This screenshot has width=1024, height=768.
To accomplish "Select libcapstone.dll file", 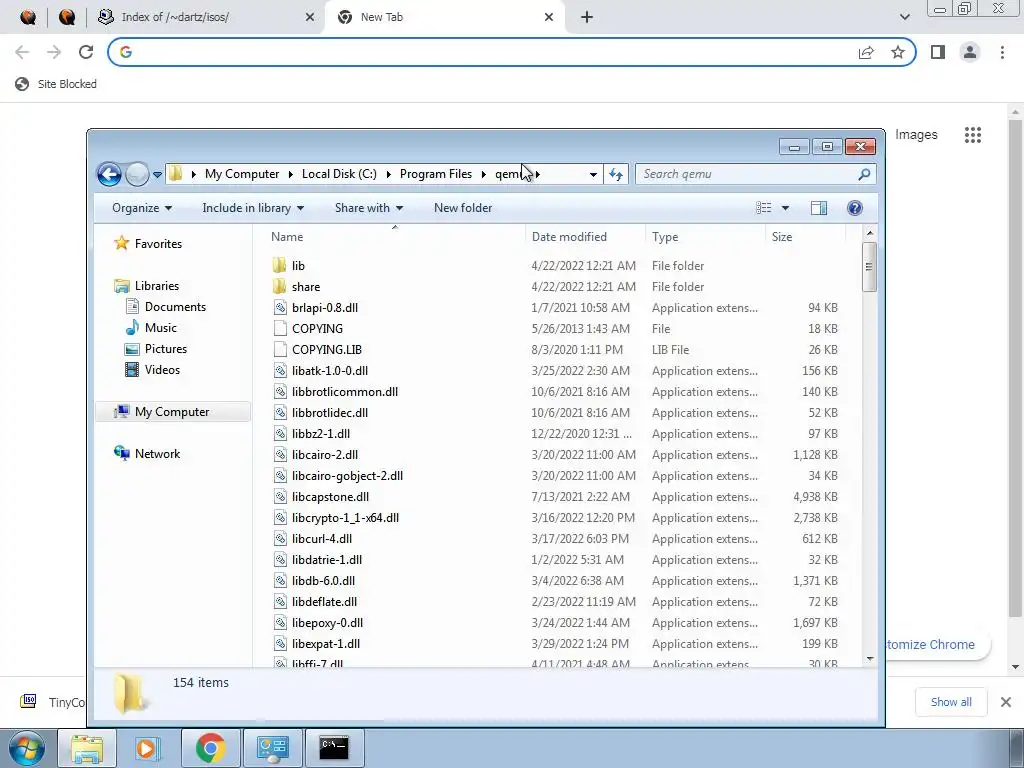I will tap(330, 496).
